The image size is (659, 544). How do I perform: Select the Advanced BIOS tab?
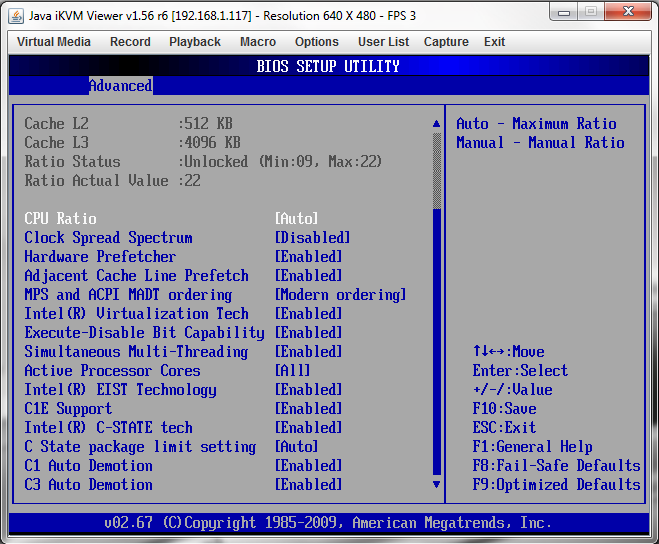pos(120,86)
